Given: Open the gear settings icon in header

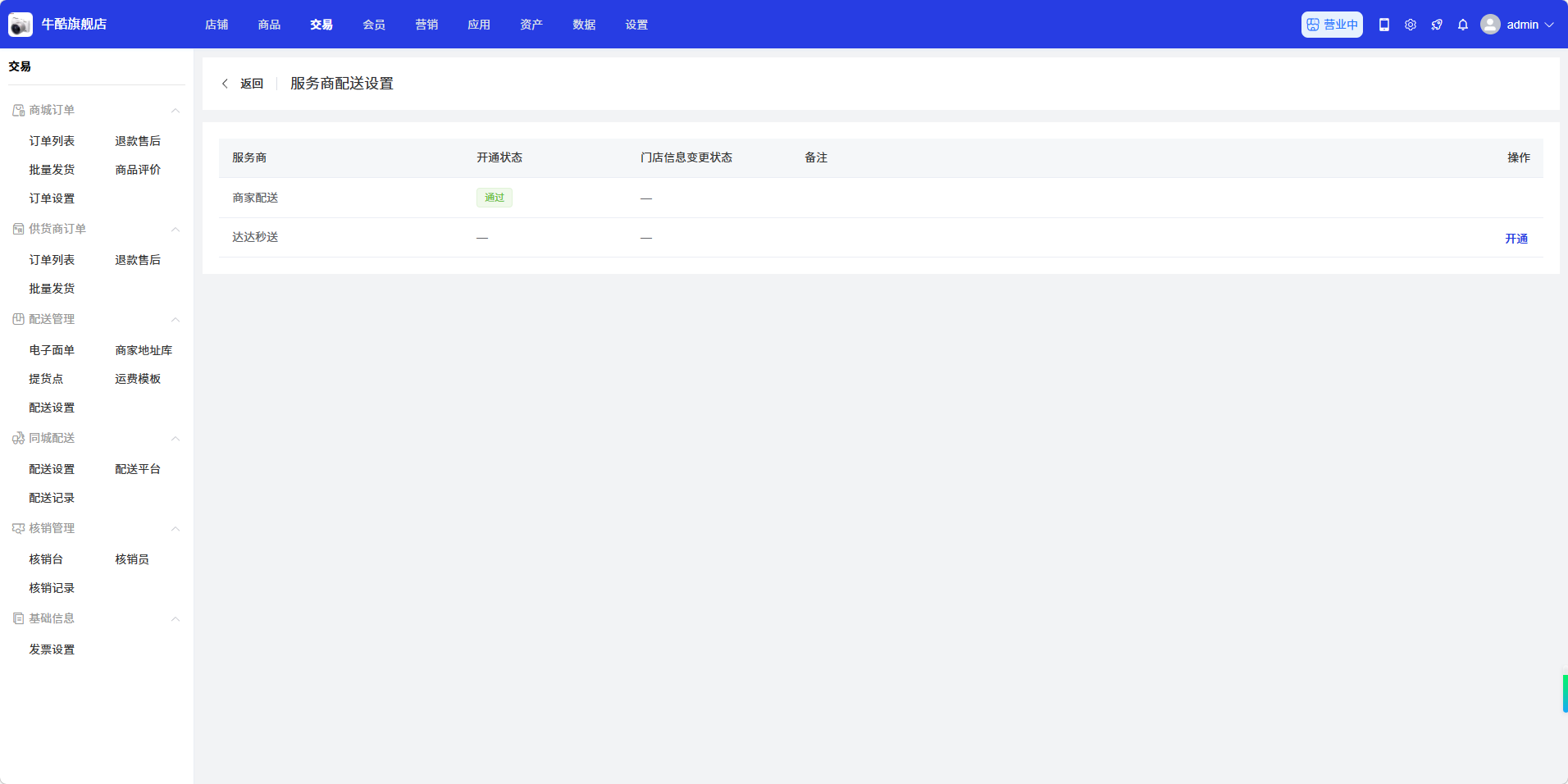Looking at the screenshot, I should click(x=1411, y=25).
